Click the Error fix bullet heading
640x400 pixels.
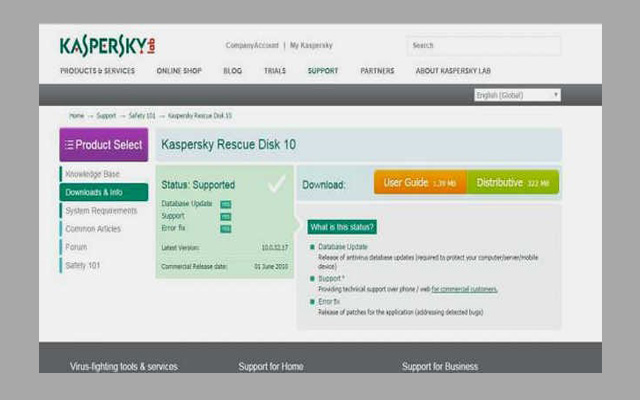click(329, 301)
